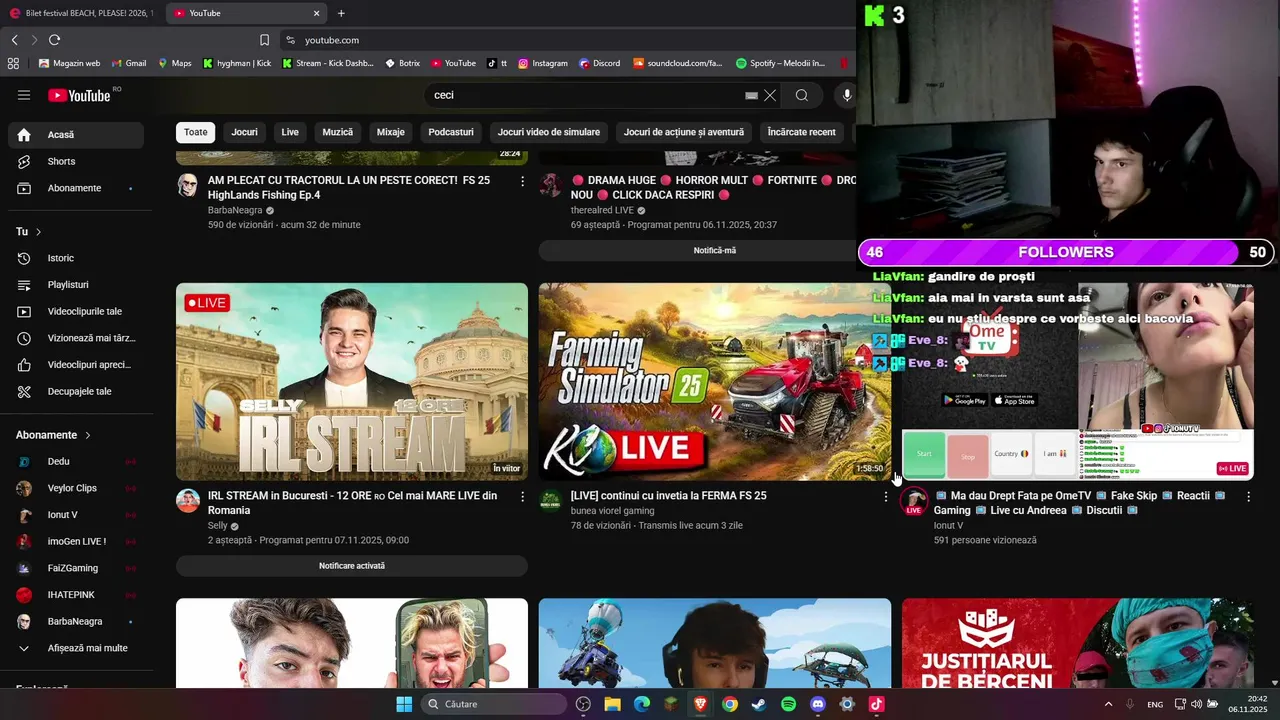This screenshot has width=1280, height=720.
Task: Open the YouTube hamburger guide menu
Action: [x=24, y=95]
